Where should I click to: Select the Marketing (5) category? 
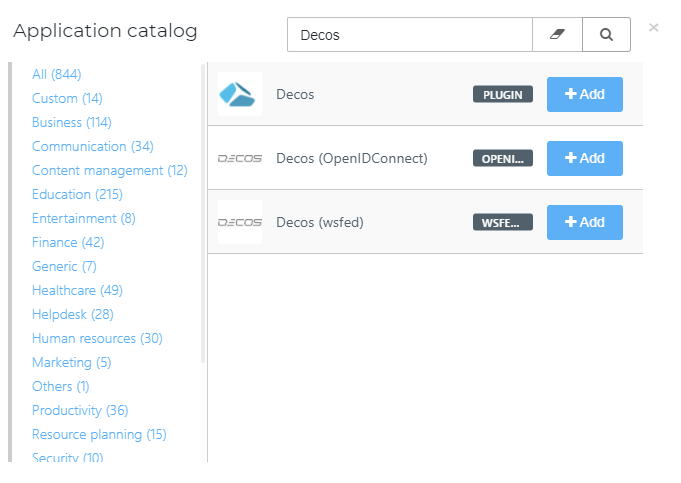tap(72, 362)
